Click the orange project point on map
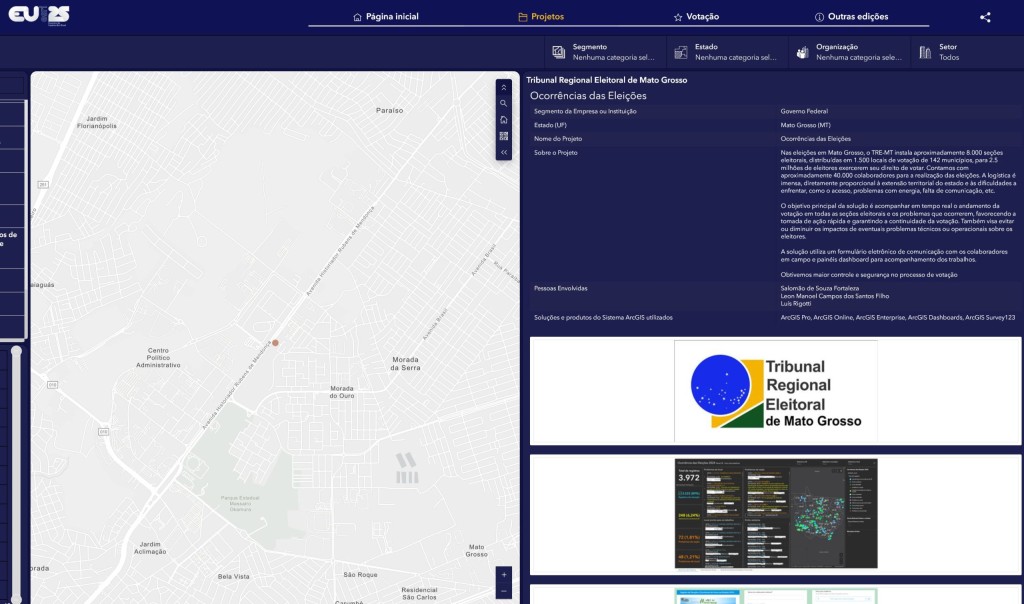Image resolution: width=1024 pixels, height=604 pixels. [276, 343]
